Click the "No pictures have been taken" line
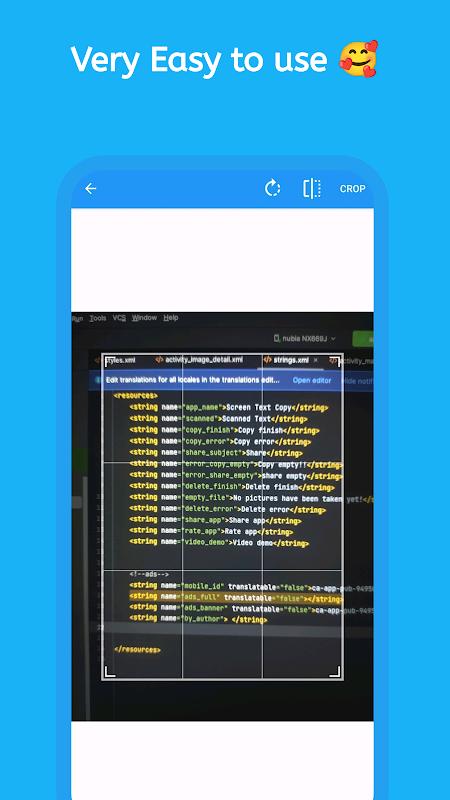This screenshot has width=450, height=800. click(251, 498)
